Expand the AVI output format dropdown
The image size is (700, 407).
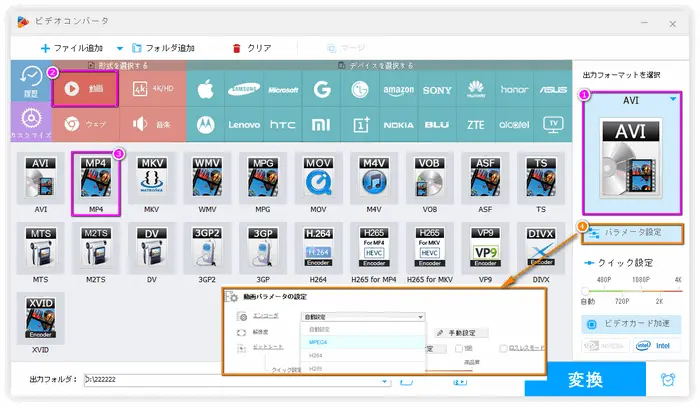672,99
